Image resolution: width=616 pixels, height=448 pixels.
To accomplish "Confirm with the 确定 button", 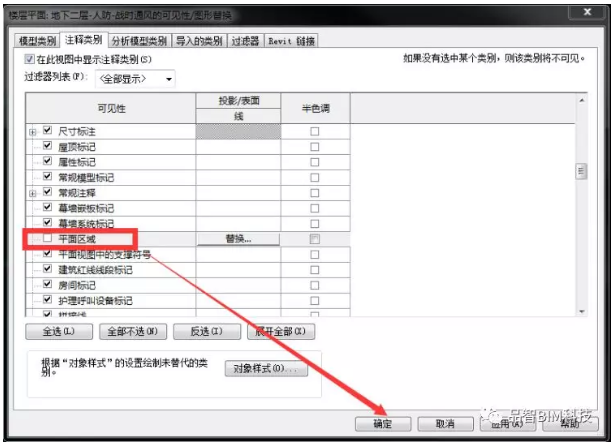I will (x=381, y=424).
